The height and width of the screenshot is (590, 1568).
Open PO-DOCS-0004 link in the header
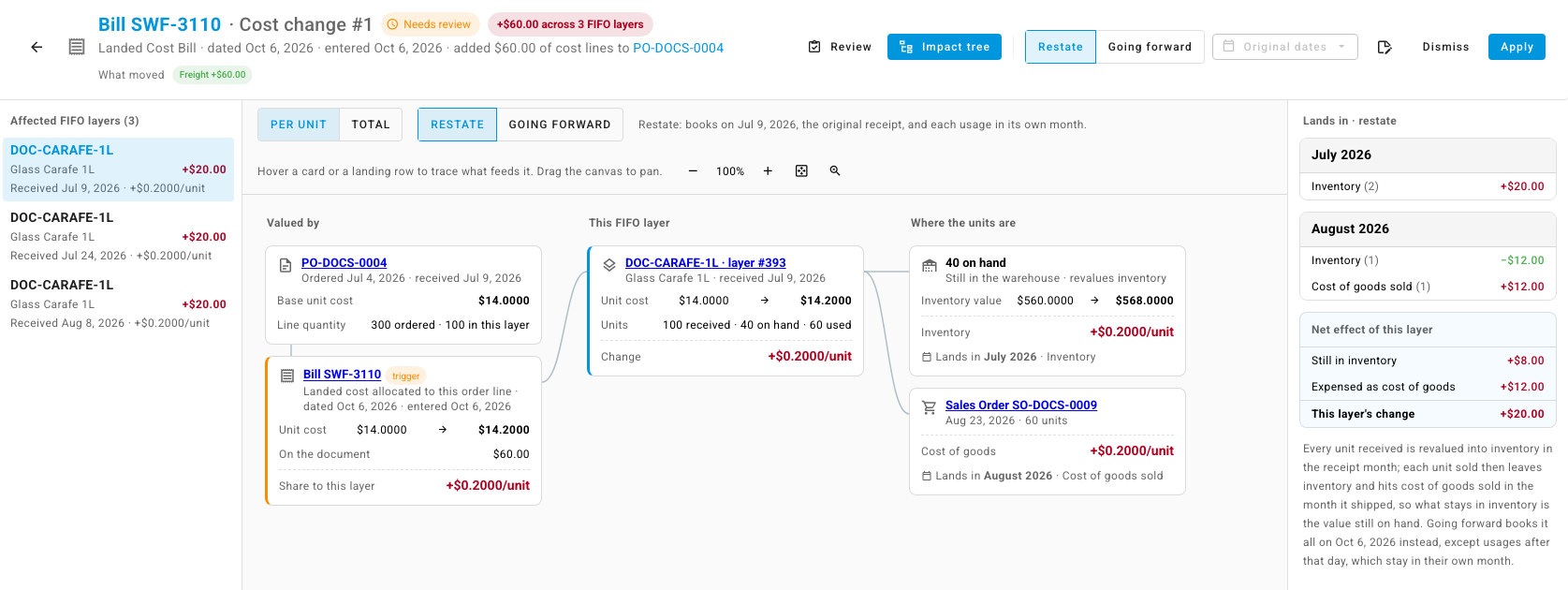[679, 48]
